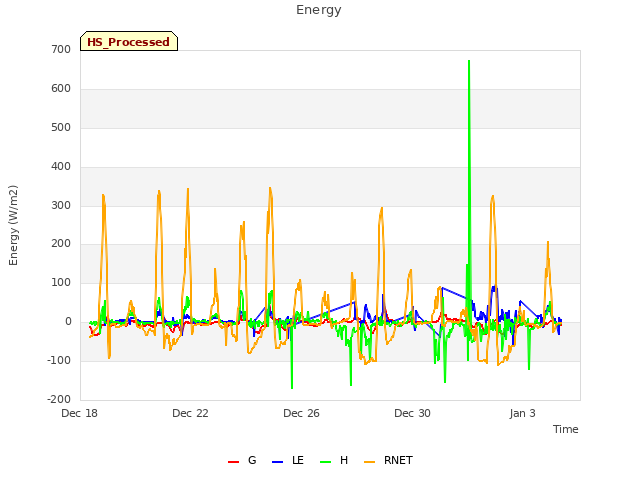Click the orange RNET legend swatch
This screenshot has width=640, height=480.
[369, 462]
